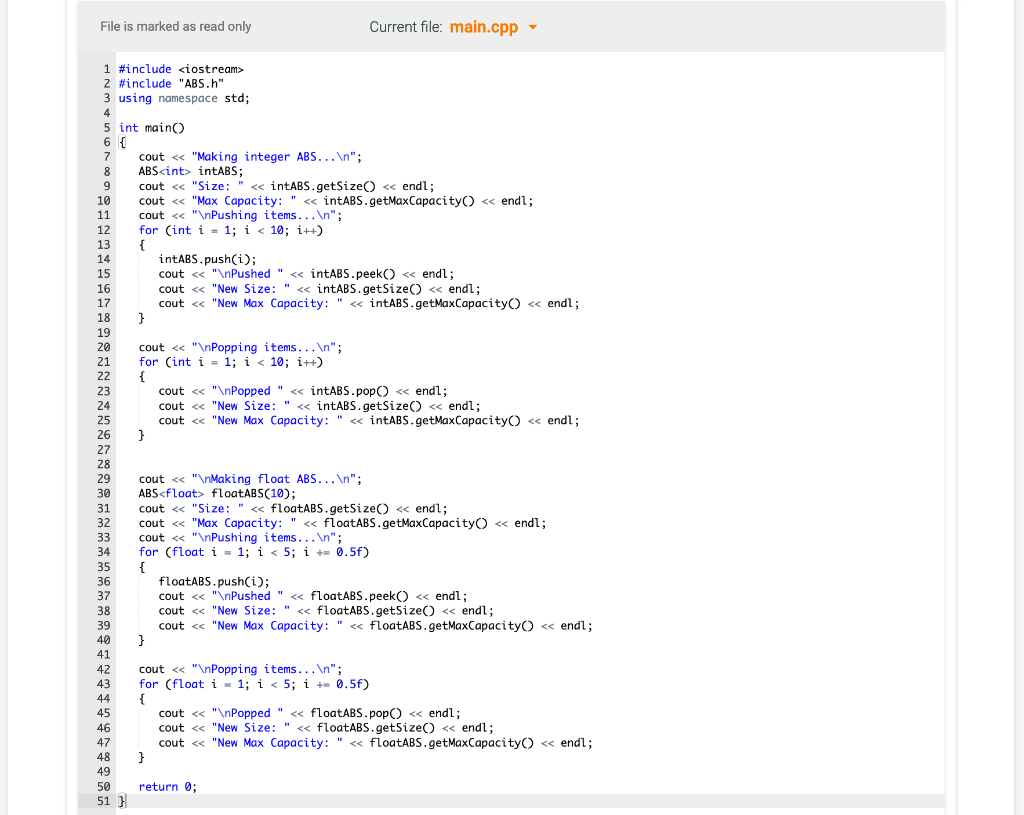1024x815 pixels.
Task: Open the current file dropdown arrow
Action: pos(533,27)
